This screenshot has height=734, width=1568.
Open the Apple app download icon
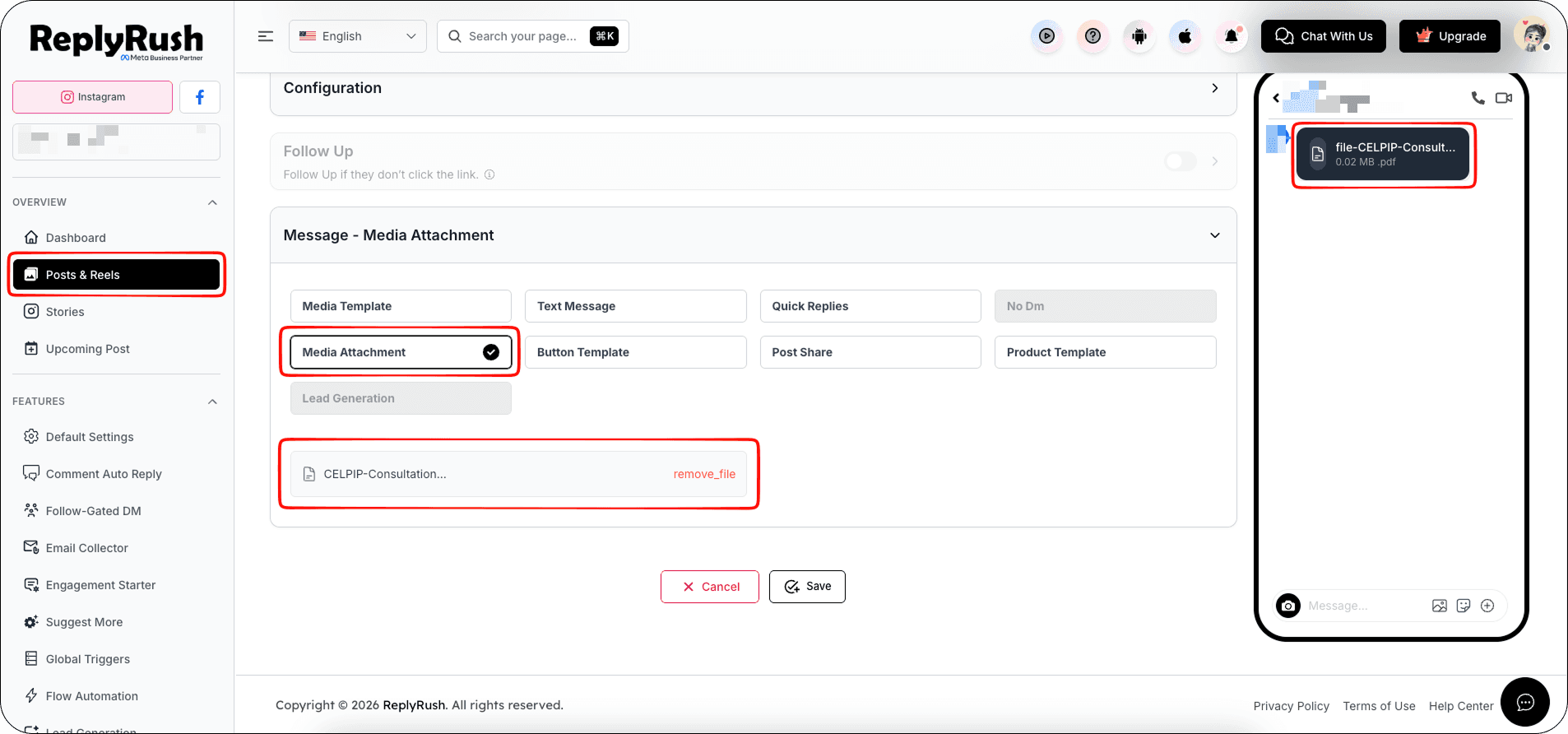[x=1185, y=36]
